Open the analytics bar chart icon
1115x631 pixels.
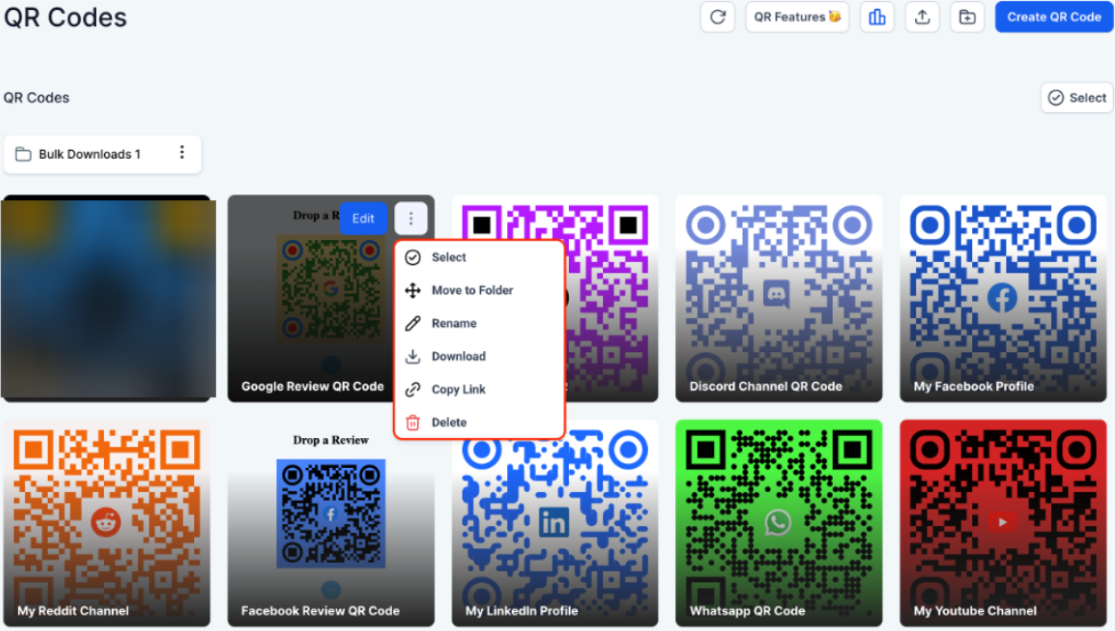877,17
